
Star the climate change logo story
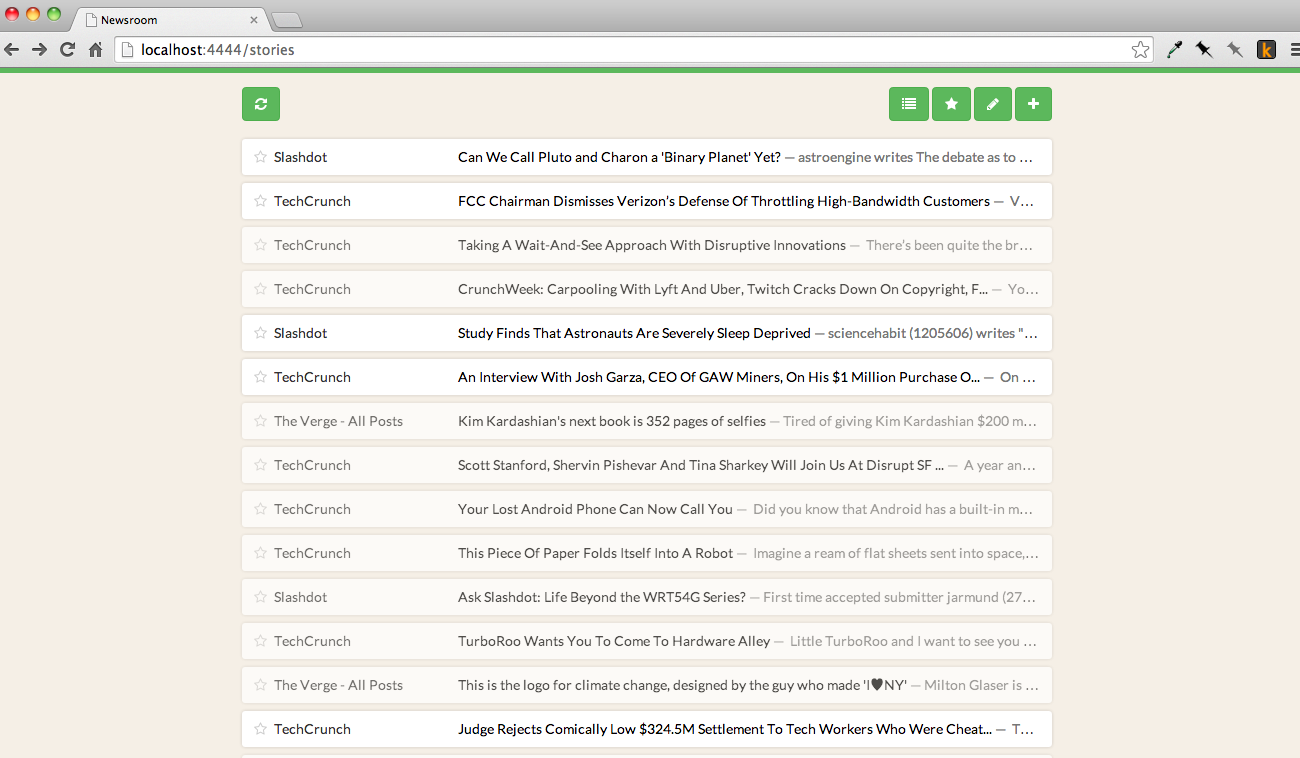point(260,685)
